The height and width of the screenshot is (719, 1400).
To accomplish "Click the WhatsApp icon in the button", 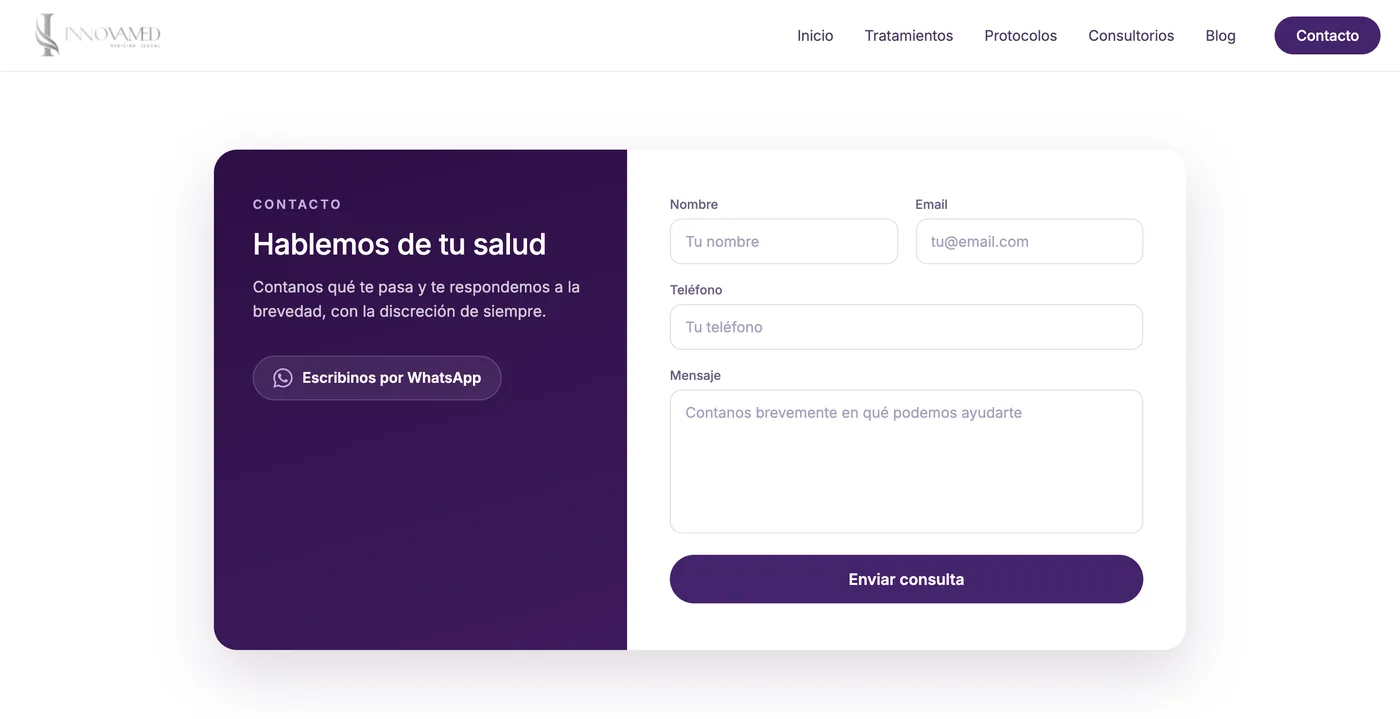I will coord(283,378).
